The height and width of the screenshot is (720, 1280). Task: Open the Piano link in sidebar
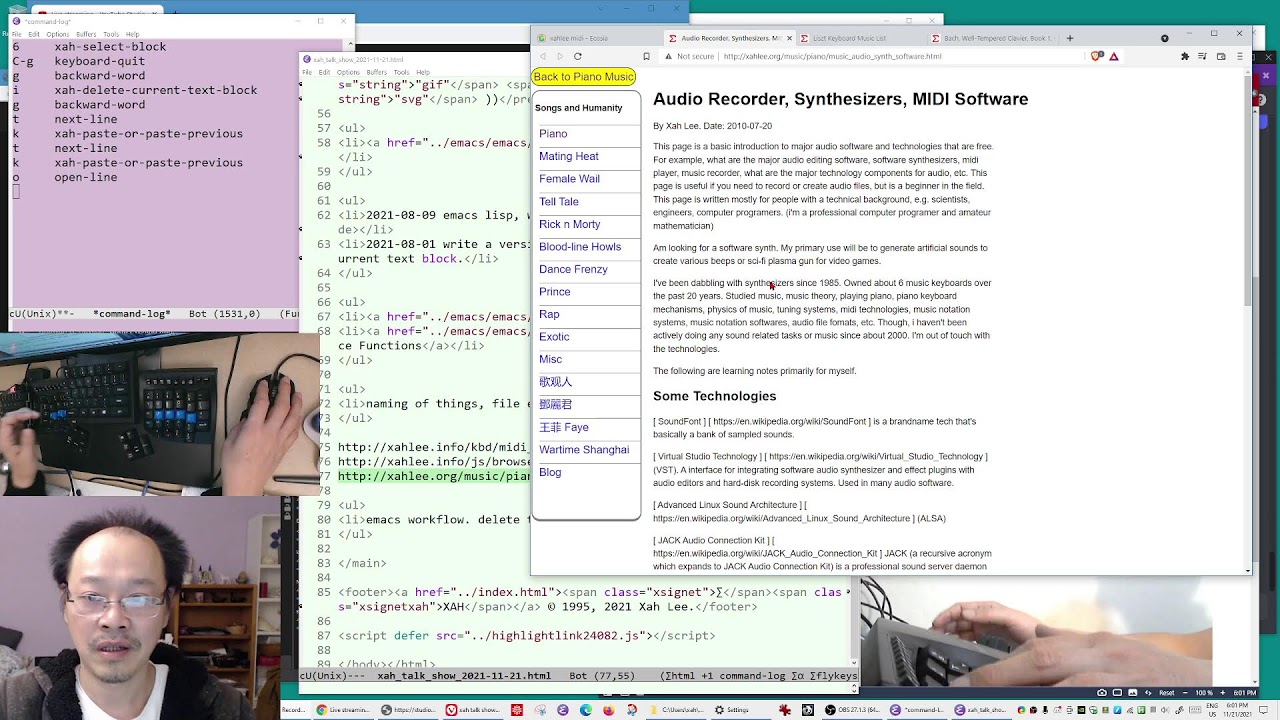tap(553, 134)
